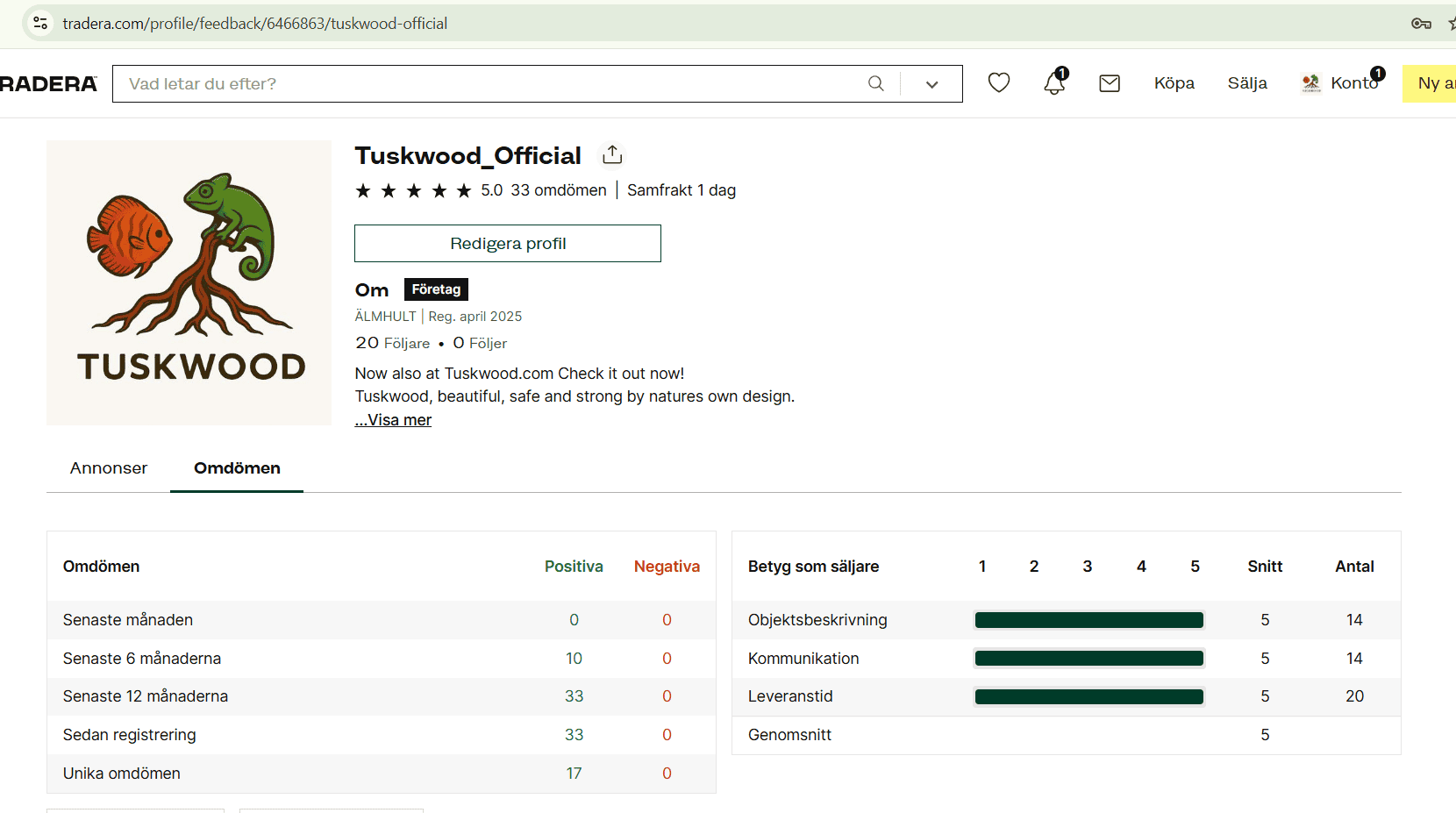This screenshot has height=813, width=1456.
Task: Expand the search category dropdown arrow
Action: tap(931, 84)
